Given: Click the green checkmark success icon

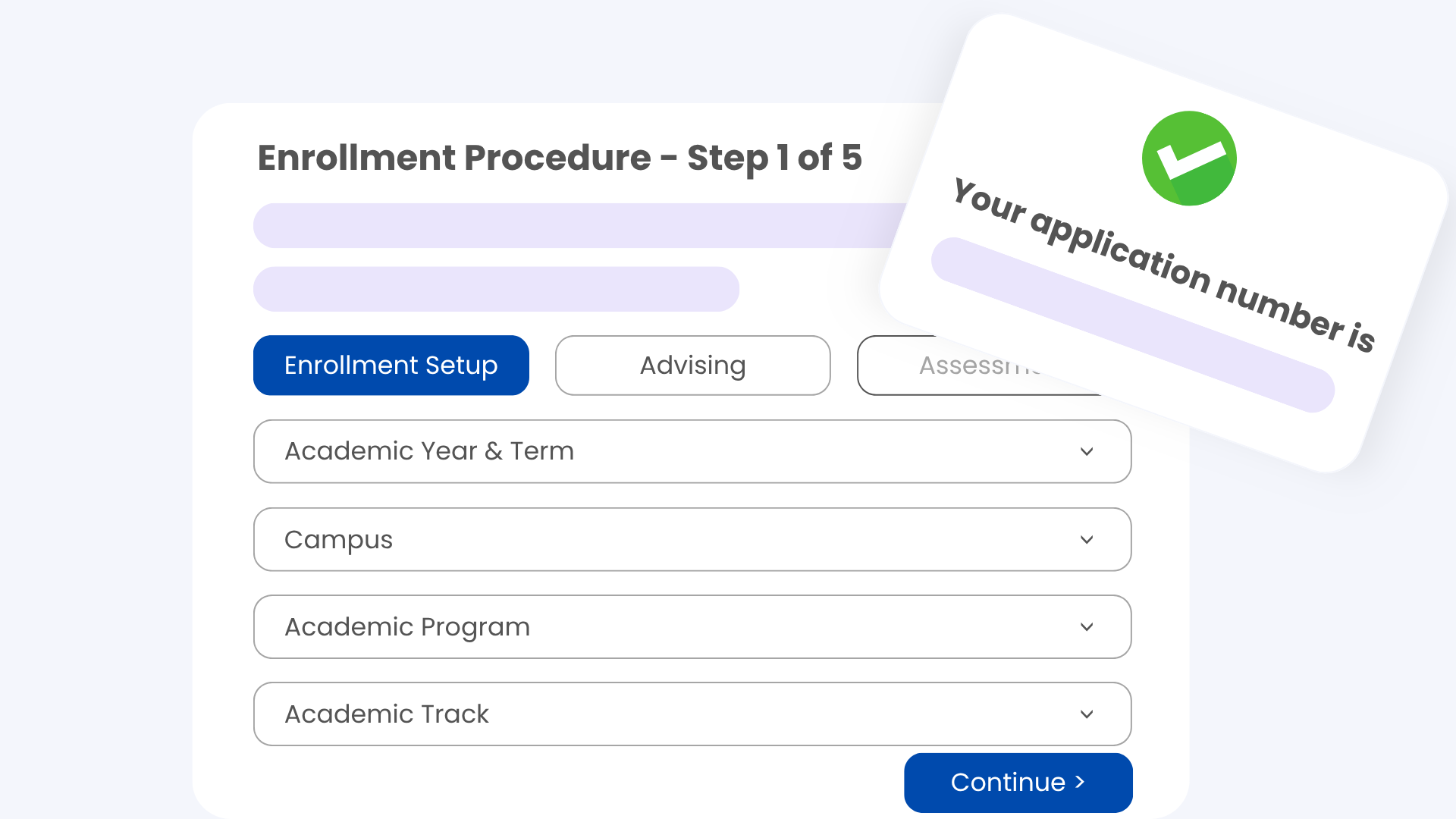Looking at the screenshot, I should tap(1189, 158).
